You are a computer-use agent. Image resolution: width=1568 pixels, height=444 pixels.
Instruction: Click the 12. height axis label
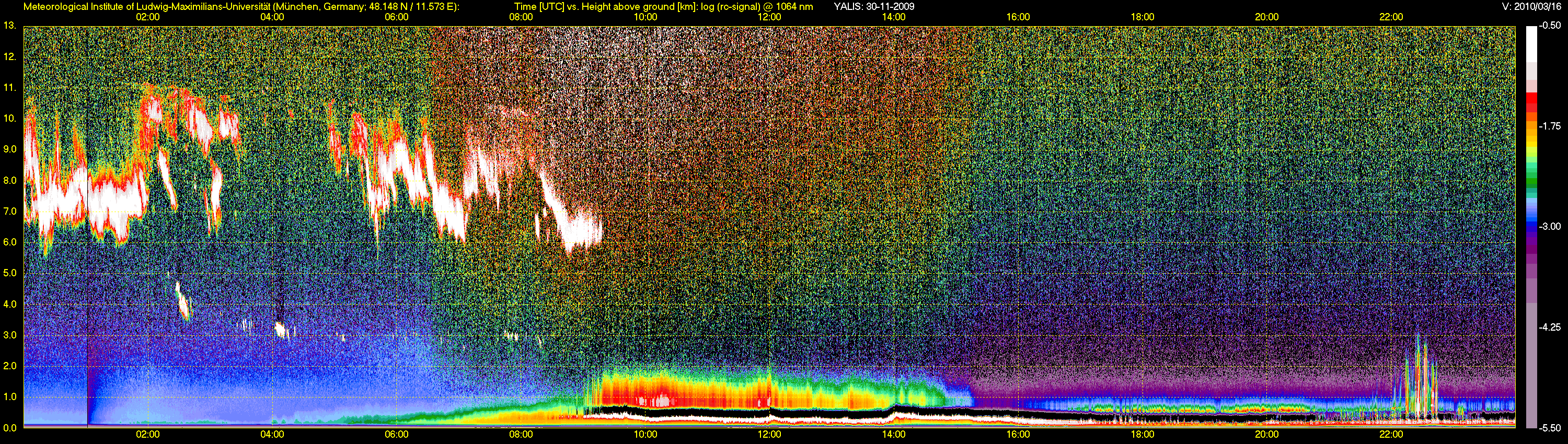coord(9,56)
